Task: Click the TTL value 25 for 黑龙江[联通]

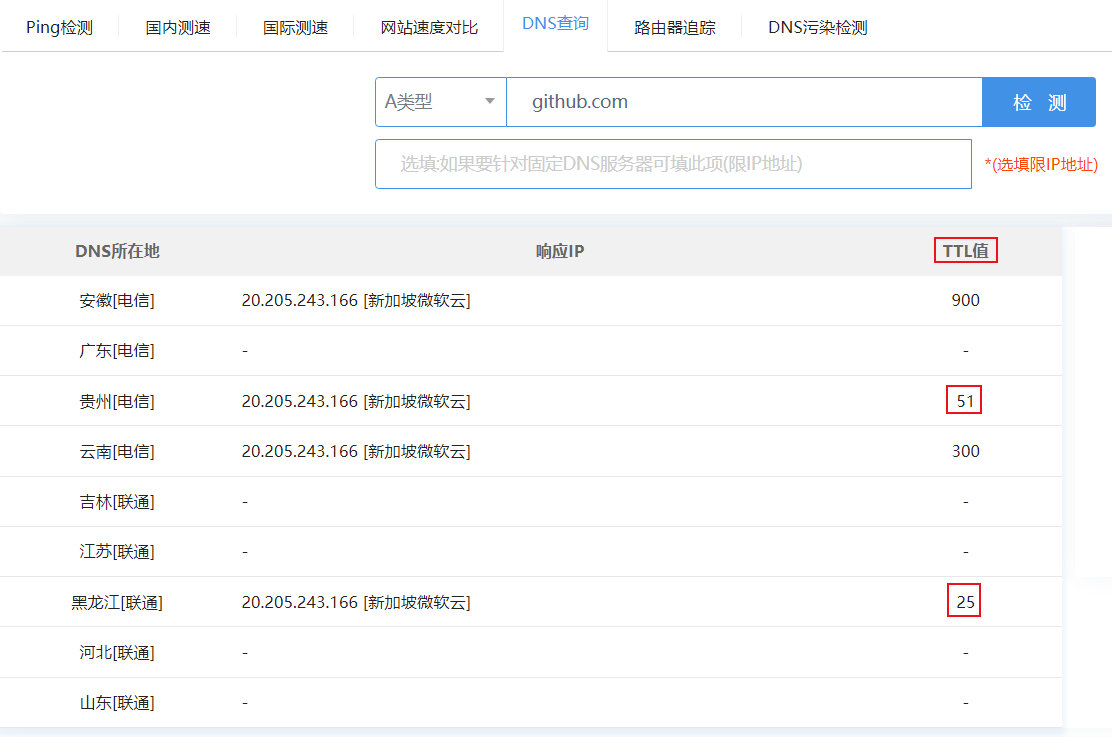Action: tap(964, 601)
